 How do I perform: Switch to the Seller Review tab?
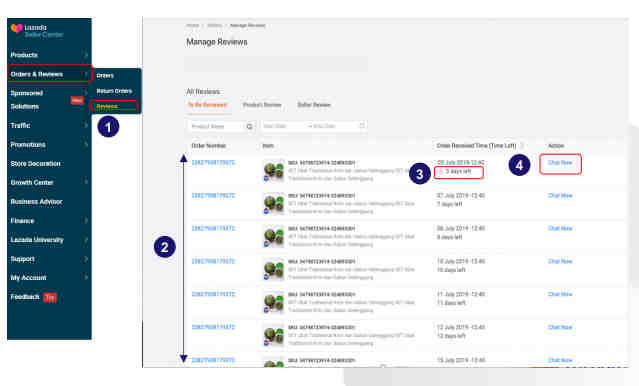tap(314, 105)
